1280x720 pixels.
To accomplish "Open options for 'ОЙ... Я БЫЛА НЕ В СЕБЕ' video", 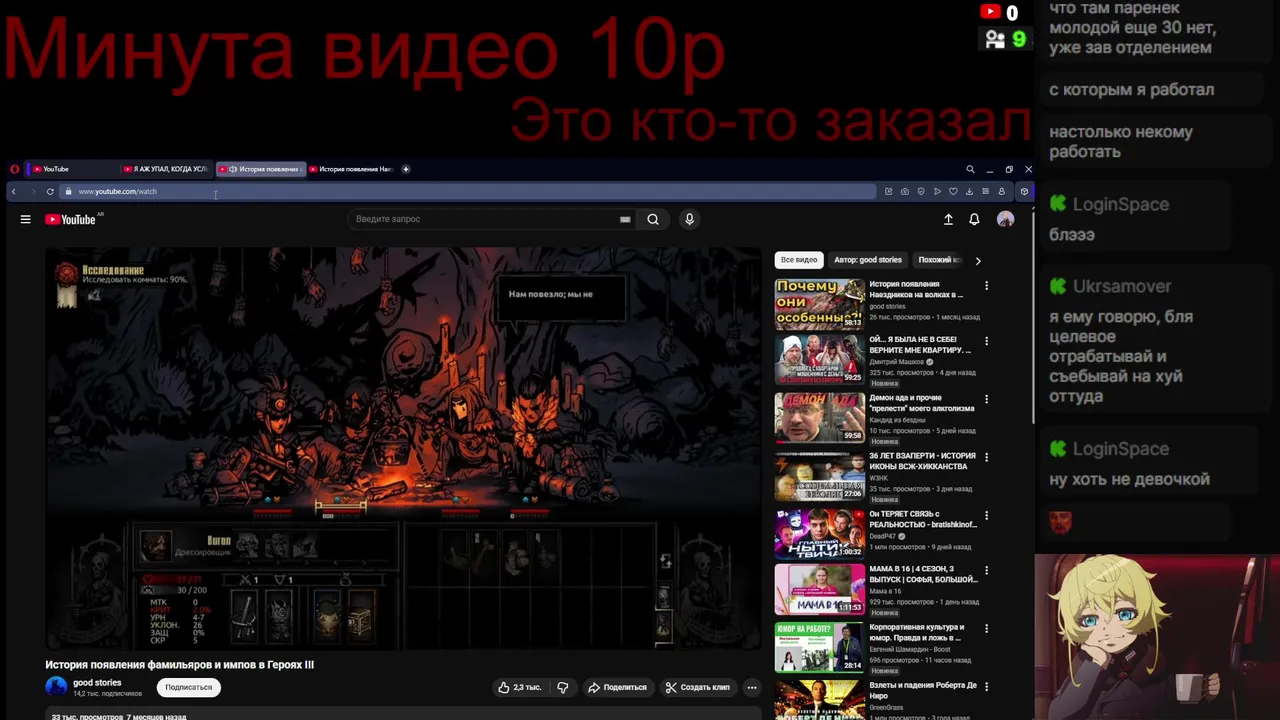I will [x=986, y=341].
